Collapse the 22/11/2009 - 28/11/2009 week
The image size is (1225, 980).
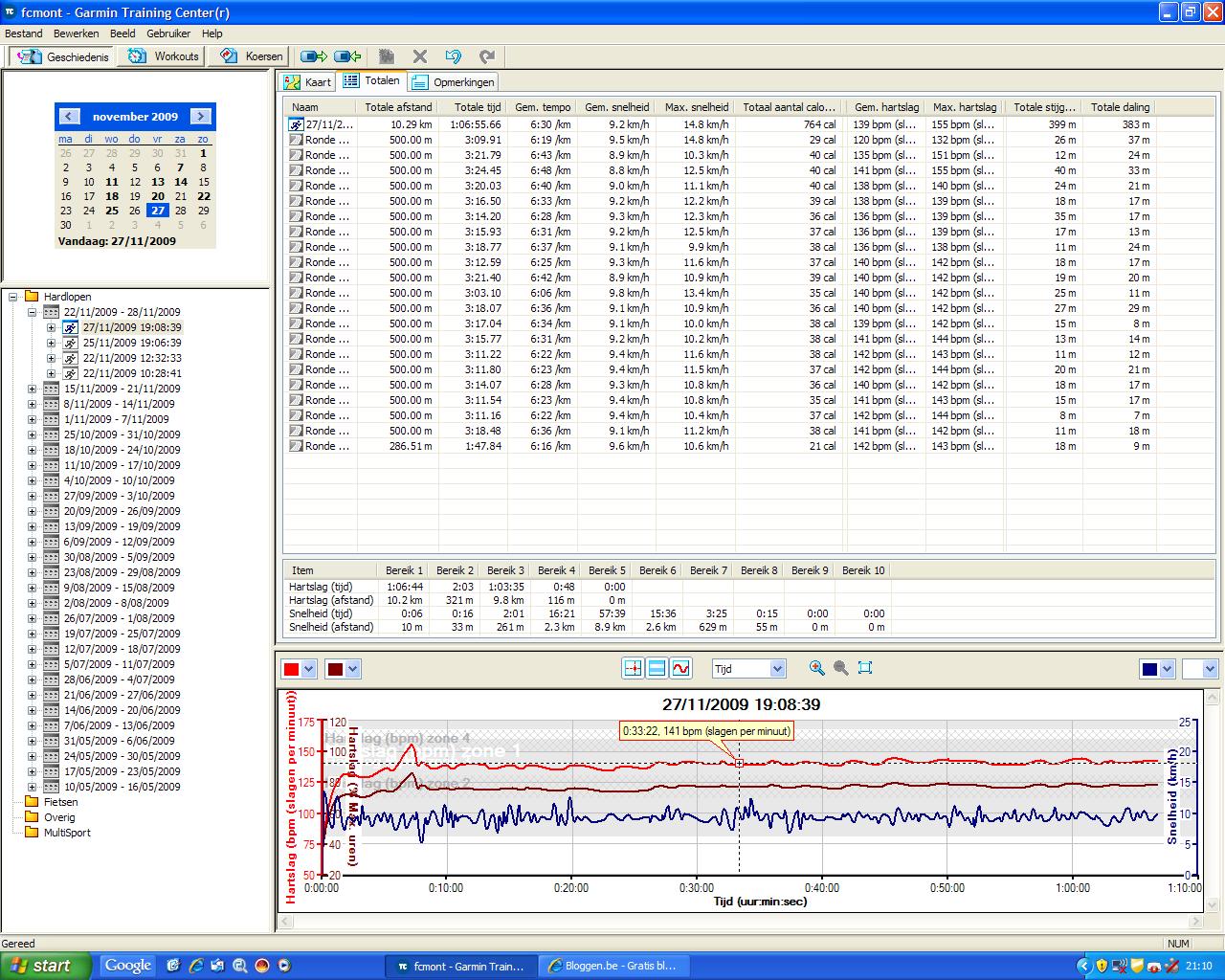[32, 312]
